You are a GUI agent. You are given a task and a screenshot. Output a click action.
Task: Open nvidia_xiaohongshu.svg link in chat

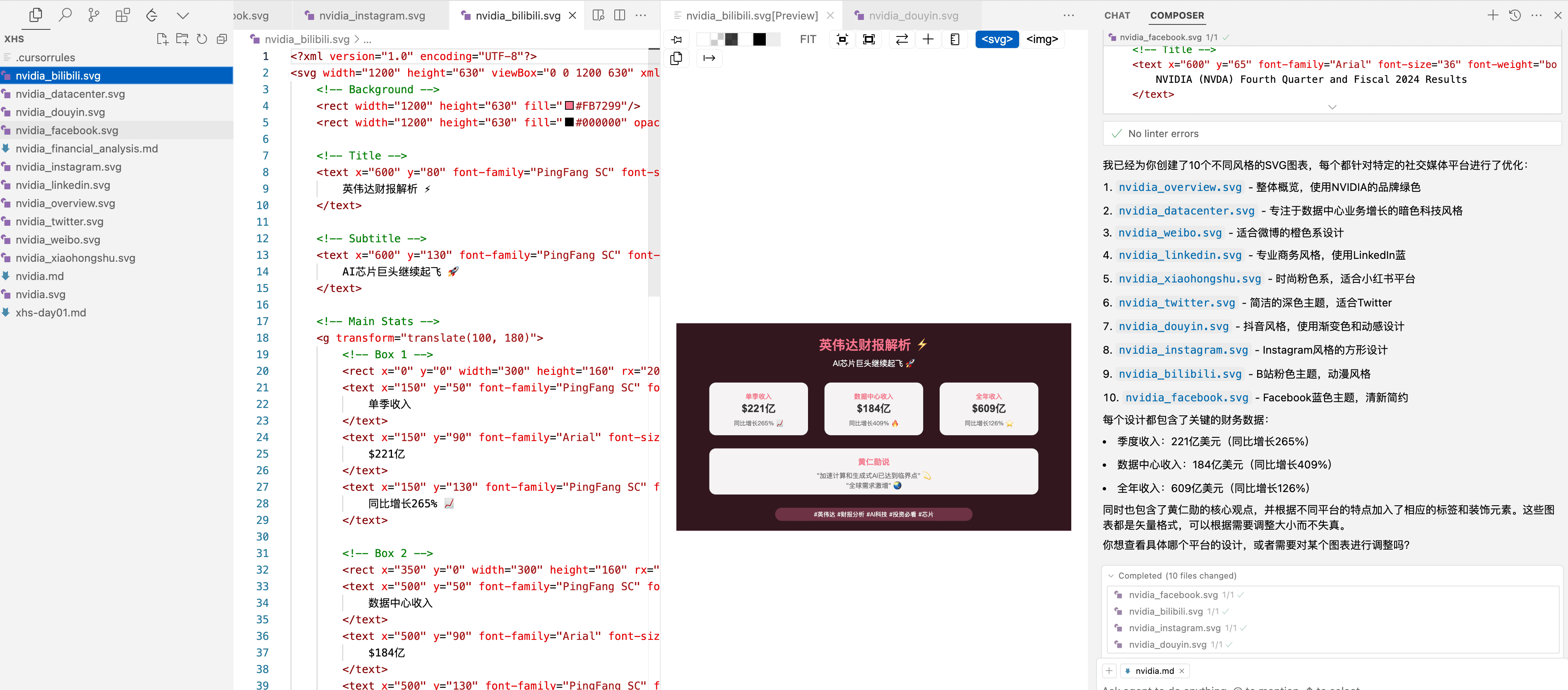pyautogui.click(x=1189, y=279)
